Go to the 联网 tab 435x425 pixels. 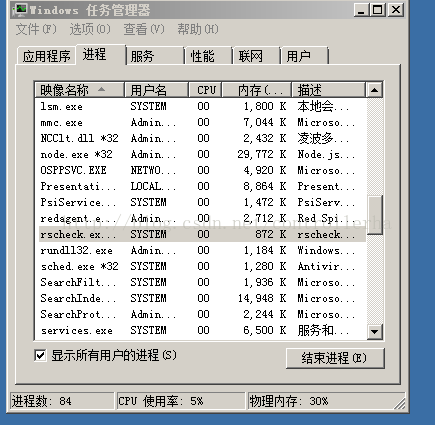pos(256,56)
